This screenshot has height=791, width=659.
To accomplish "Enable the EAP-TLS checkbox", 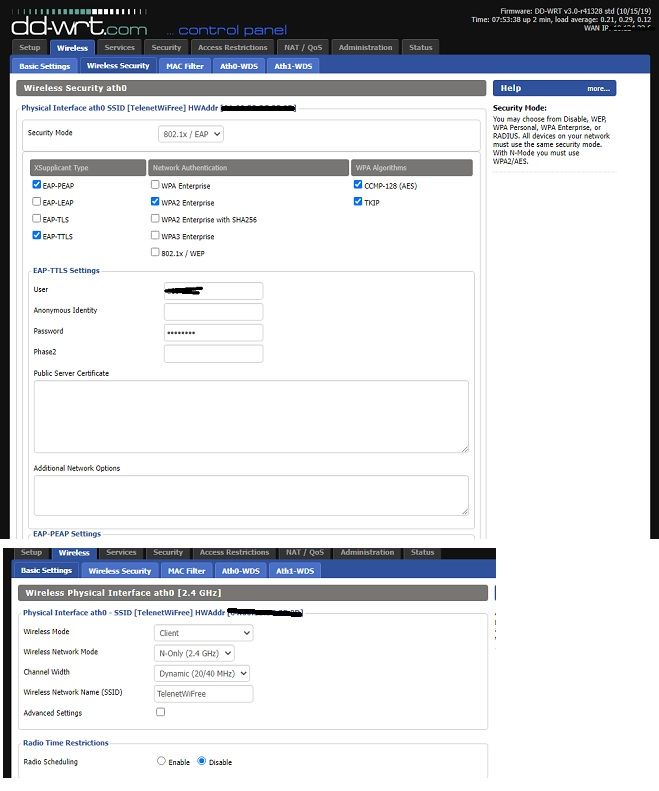I will (37, 219).
